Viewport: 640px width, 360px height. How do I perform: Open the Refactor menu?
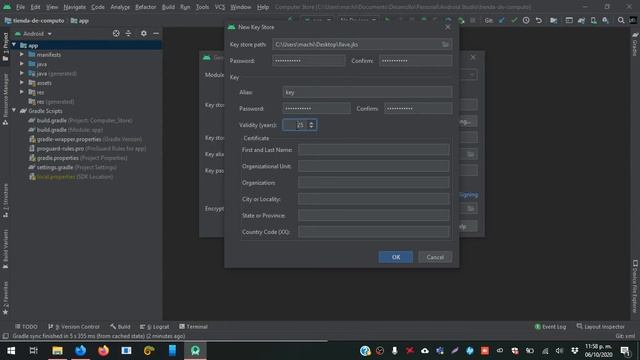click(146, 7)
